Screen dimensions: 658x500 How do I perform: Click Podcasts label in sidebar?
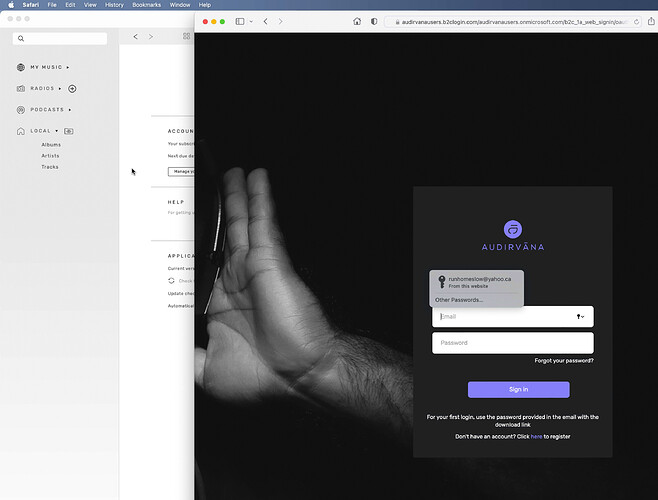coord(47,110)
